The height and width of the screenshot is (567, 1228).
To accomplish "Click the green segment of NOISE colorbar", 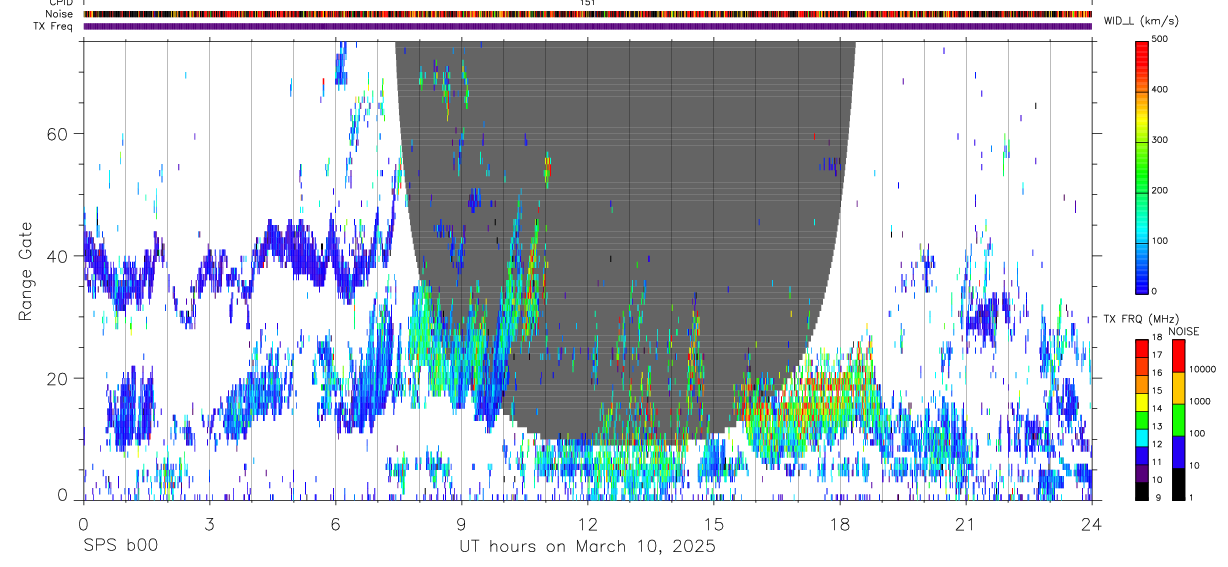I will pos(1179,420).
